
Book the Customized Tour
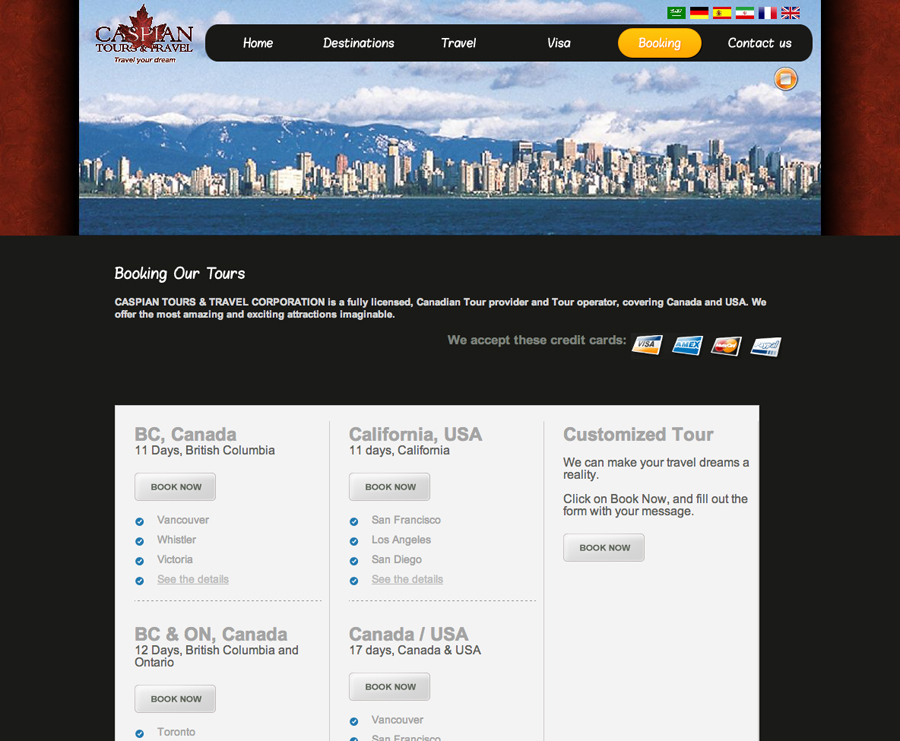pyautogui.click(x=604, y=548)
